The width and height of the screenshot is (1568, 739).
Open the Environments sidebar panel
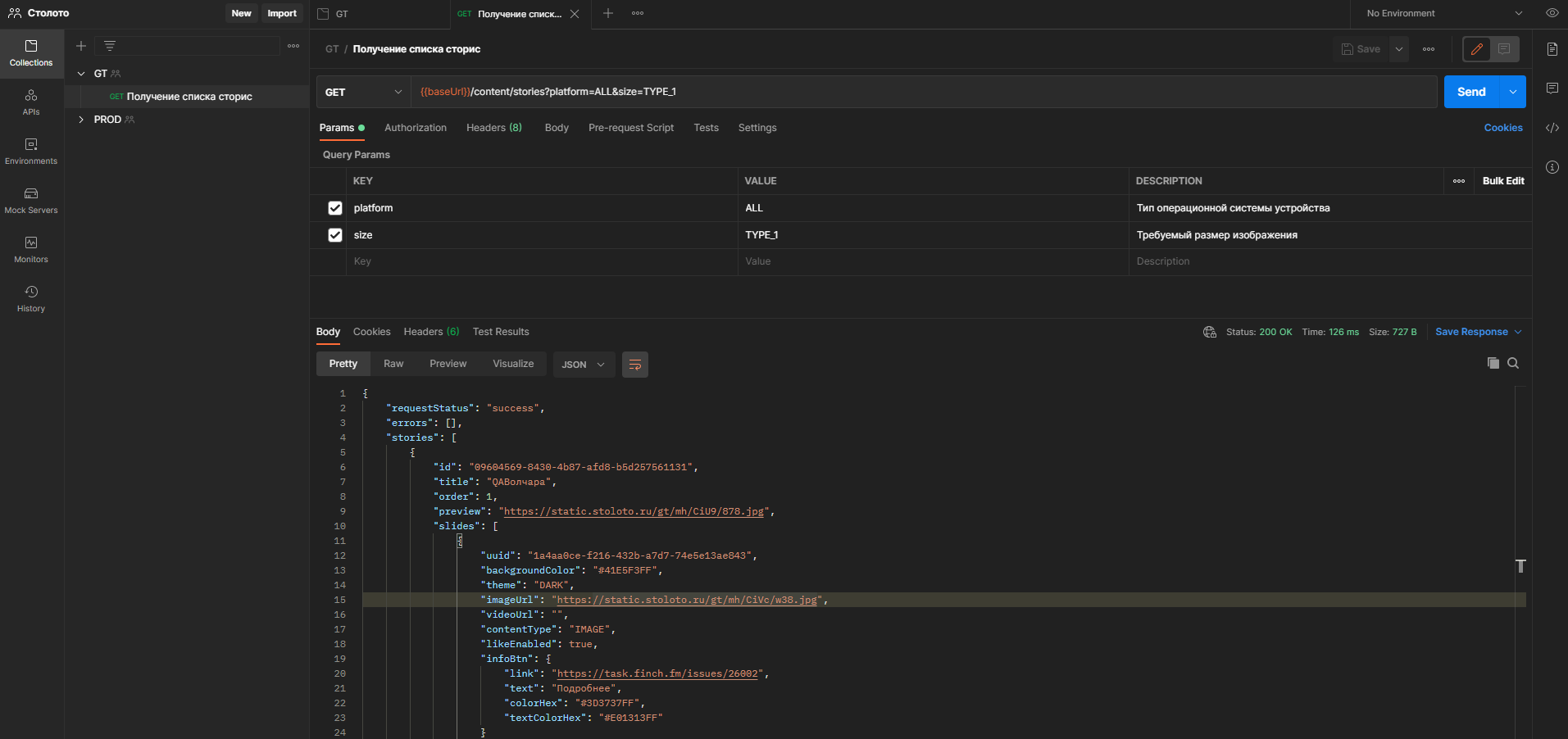click(x=31, y=151)
